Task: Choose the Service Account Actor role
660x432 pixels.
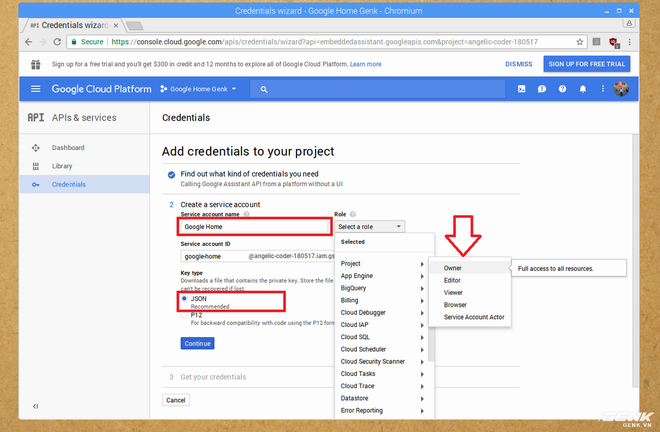Action: coord(470,317)
